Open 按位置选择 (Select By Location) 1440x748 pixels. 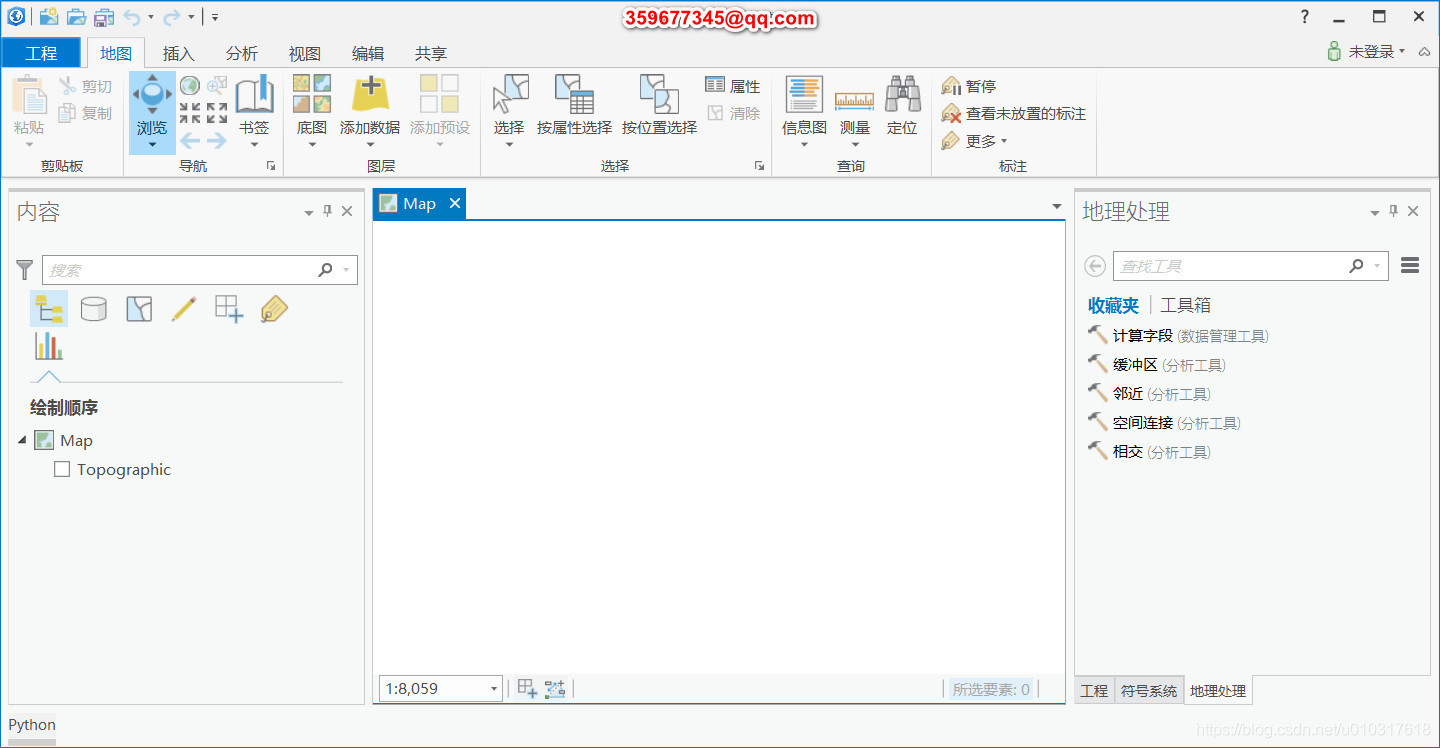[x=659, y=105]
